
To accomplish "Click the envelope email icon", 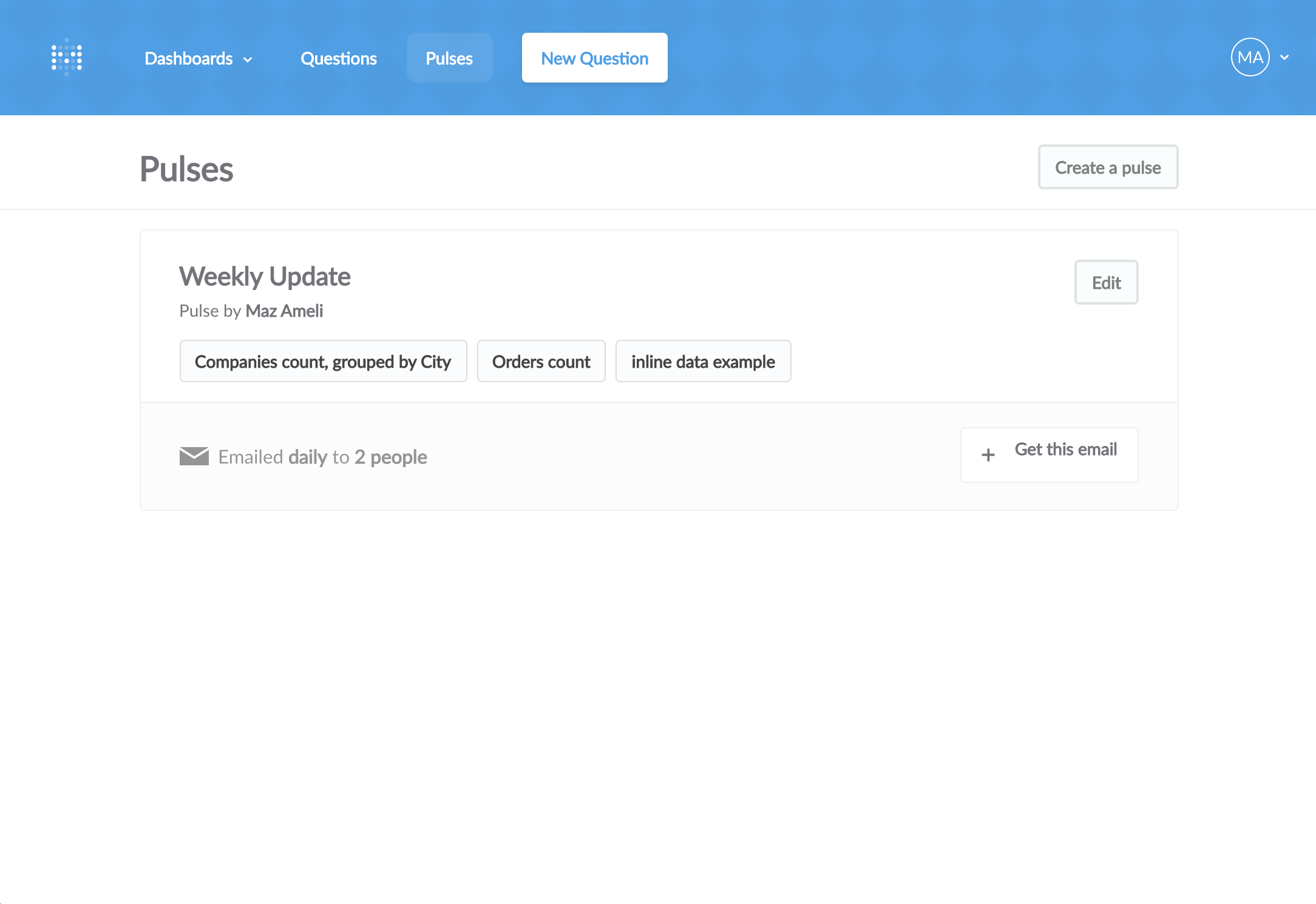I will pos(194,456).
